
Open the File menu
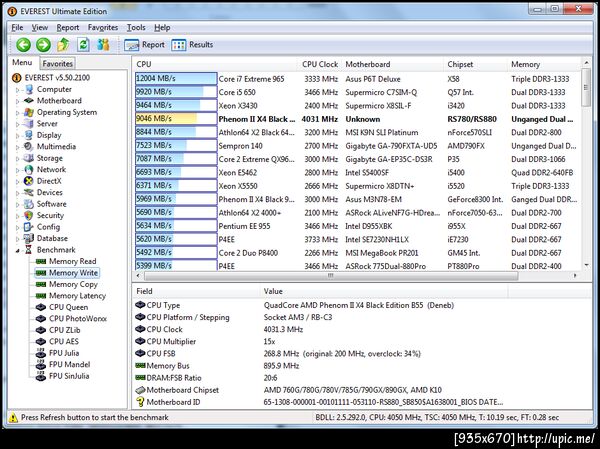click(17, 28)
